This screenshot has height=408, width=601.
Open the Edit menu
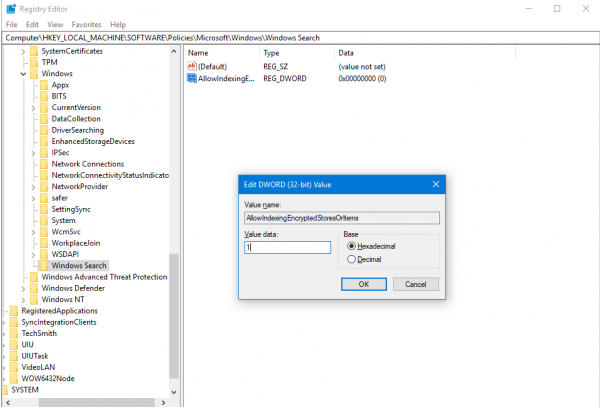(x=30, y=24)
